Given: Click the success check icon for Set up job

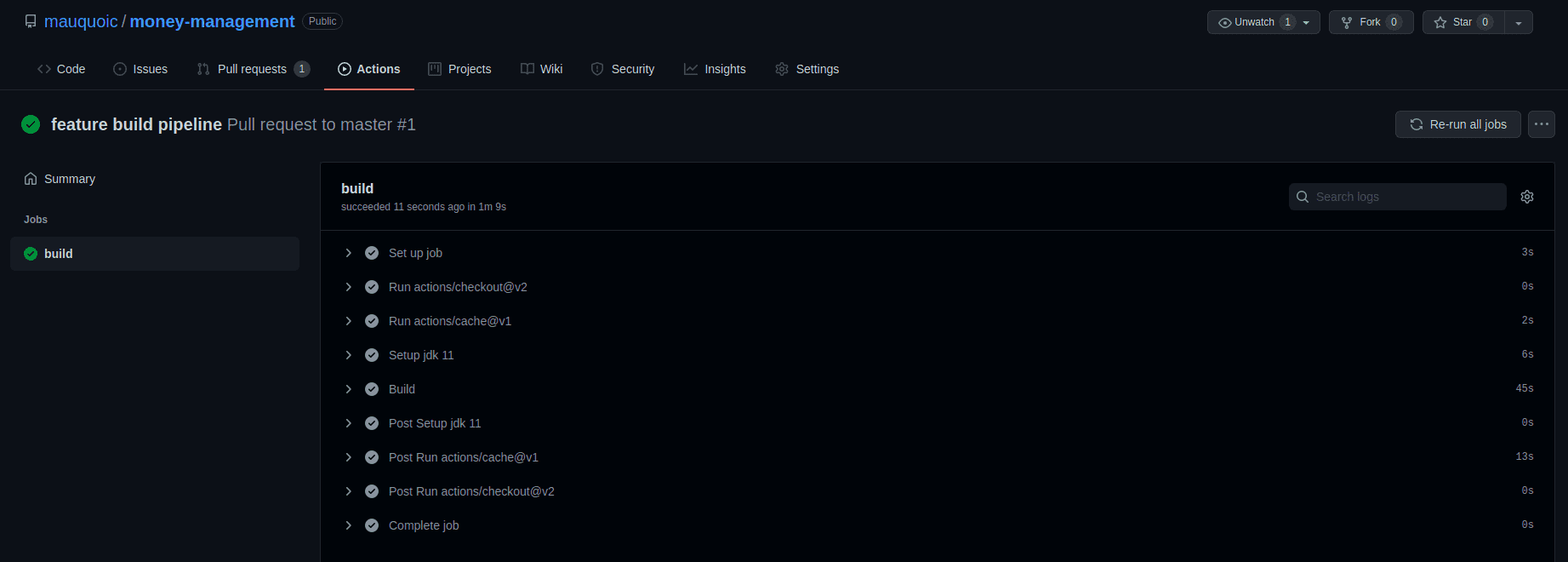Looking at the screenshot, I should pyautogui.click(x=372, y=253).
